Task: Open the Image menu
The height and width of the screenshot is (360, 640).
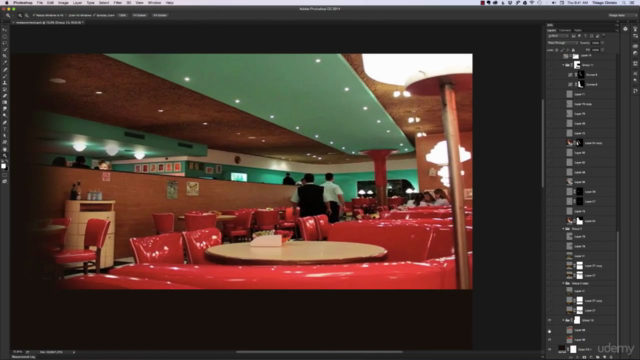Action: click(x=63, y=2)
